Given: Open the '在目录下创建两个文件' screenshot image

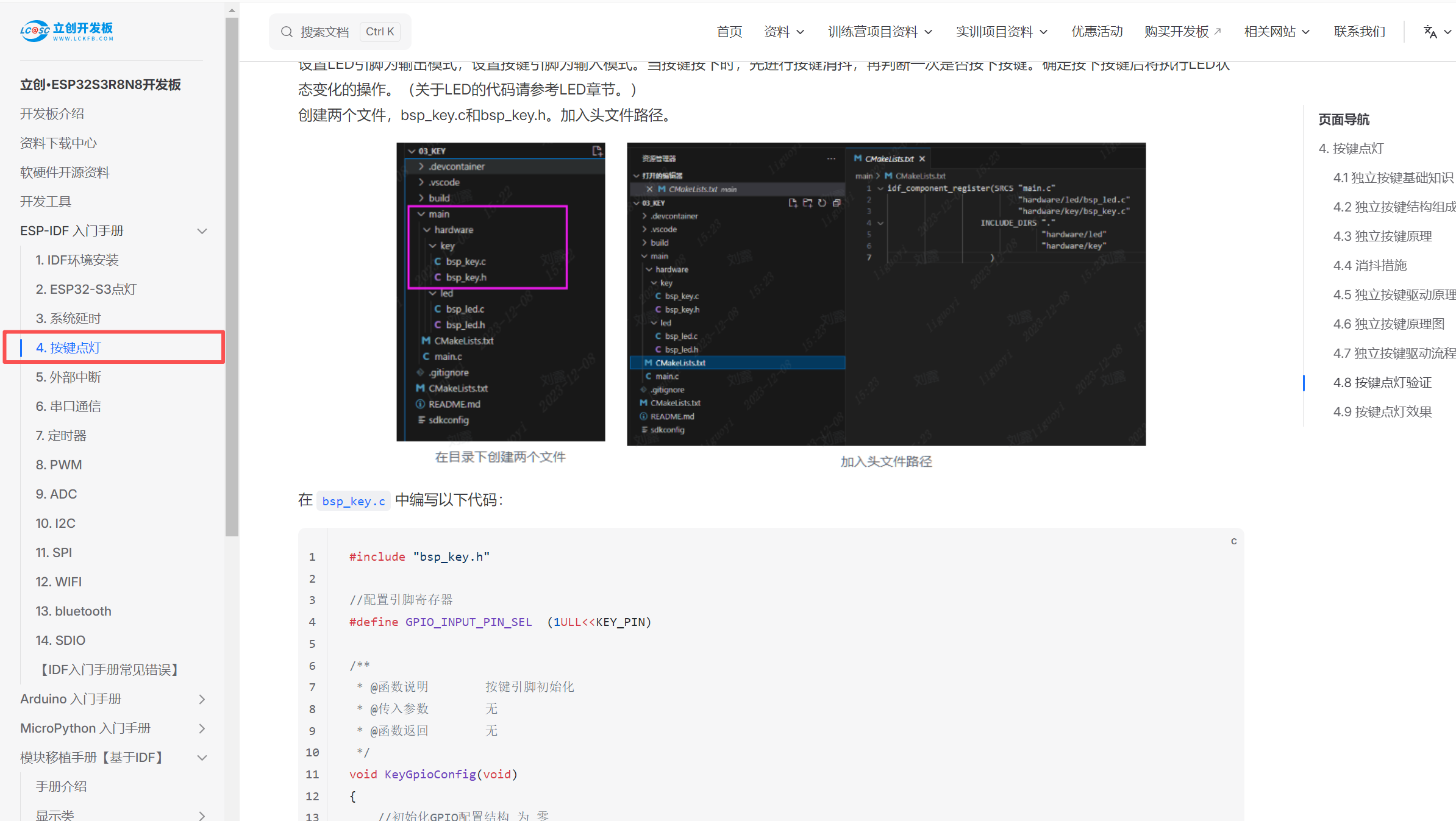Looking at the screenshot, I should click(500, 291).
